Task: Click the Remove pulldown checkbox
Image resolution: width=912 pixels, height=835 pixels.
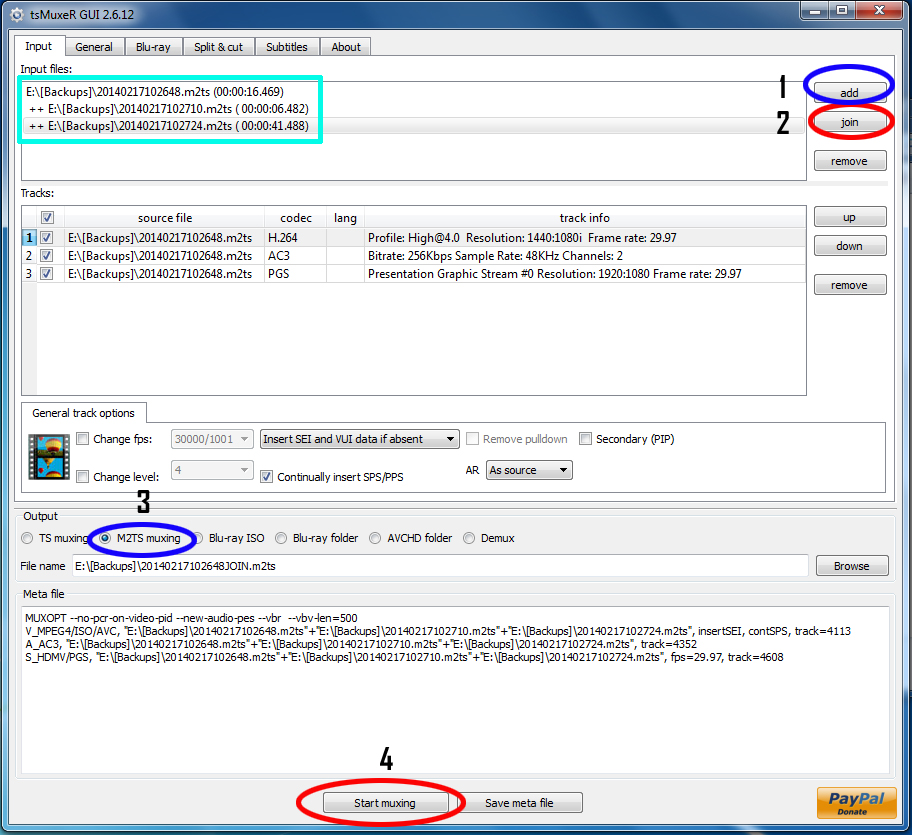Action: 472,439
